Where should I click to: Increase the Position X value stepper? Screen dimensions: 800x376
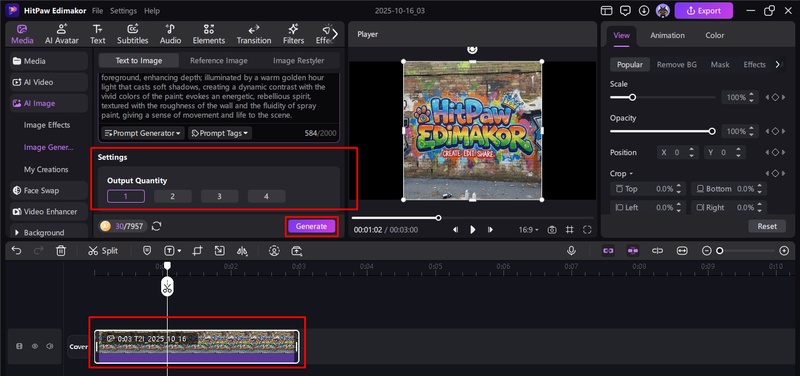coord(691,149)
